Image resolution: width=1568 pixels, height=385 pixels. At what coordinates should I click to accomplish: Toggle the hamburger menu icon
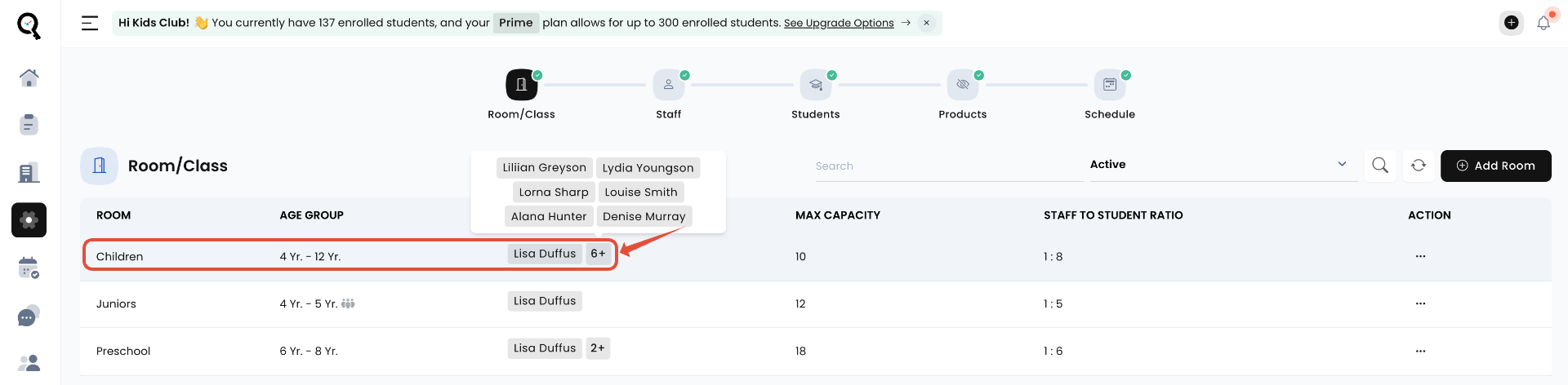[x=90, y=23]
